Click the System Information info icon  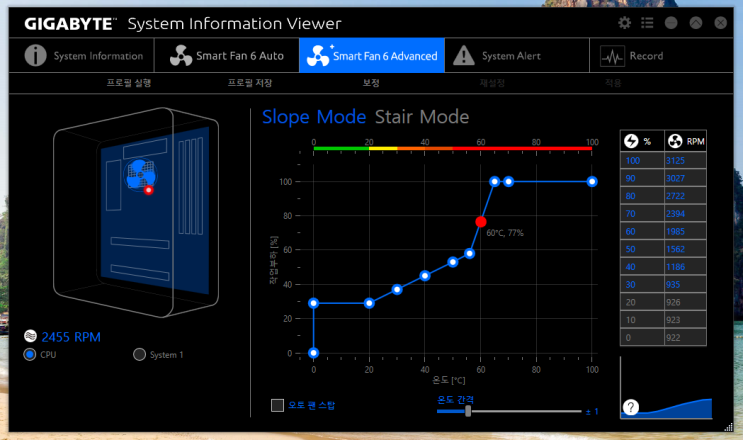tap(35, 55)
